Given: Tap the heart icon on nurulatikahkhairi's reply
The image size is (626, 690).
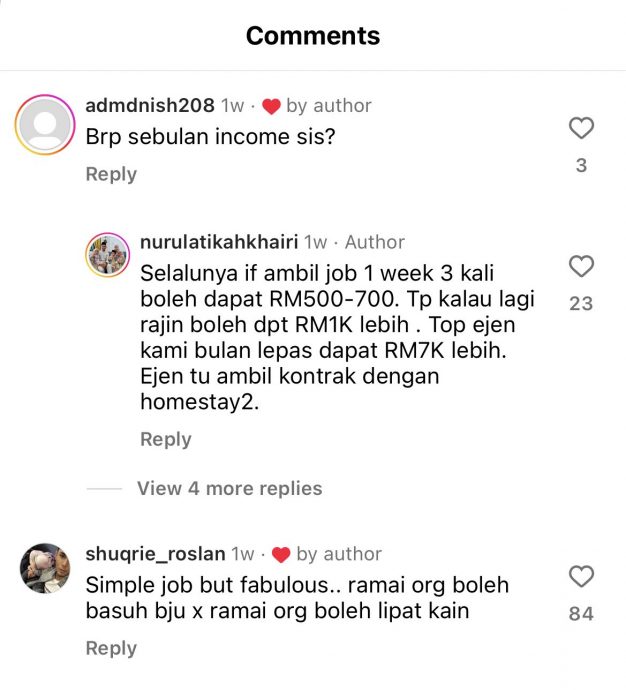Looking at the screenshot, I should coord(581,266).
